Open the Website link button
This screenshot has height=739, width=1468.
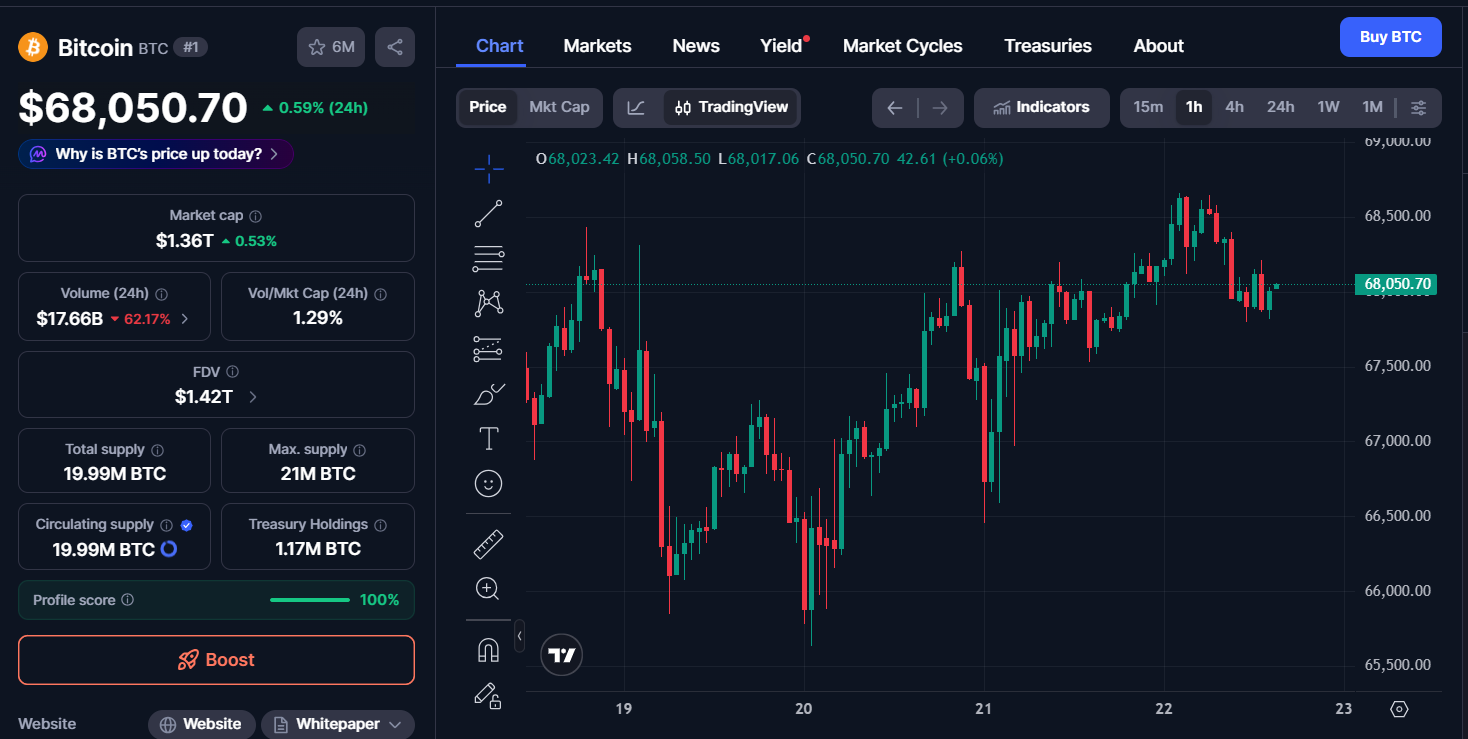pyautogui.click(x=201, y=724)
